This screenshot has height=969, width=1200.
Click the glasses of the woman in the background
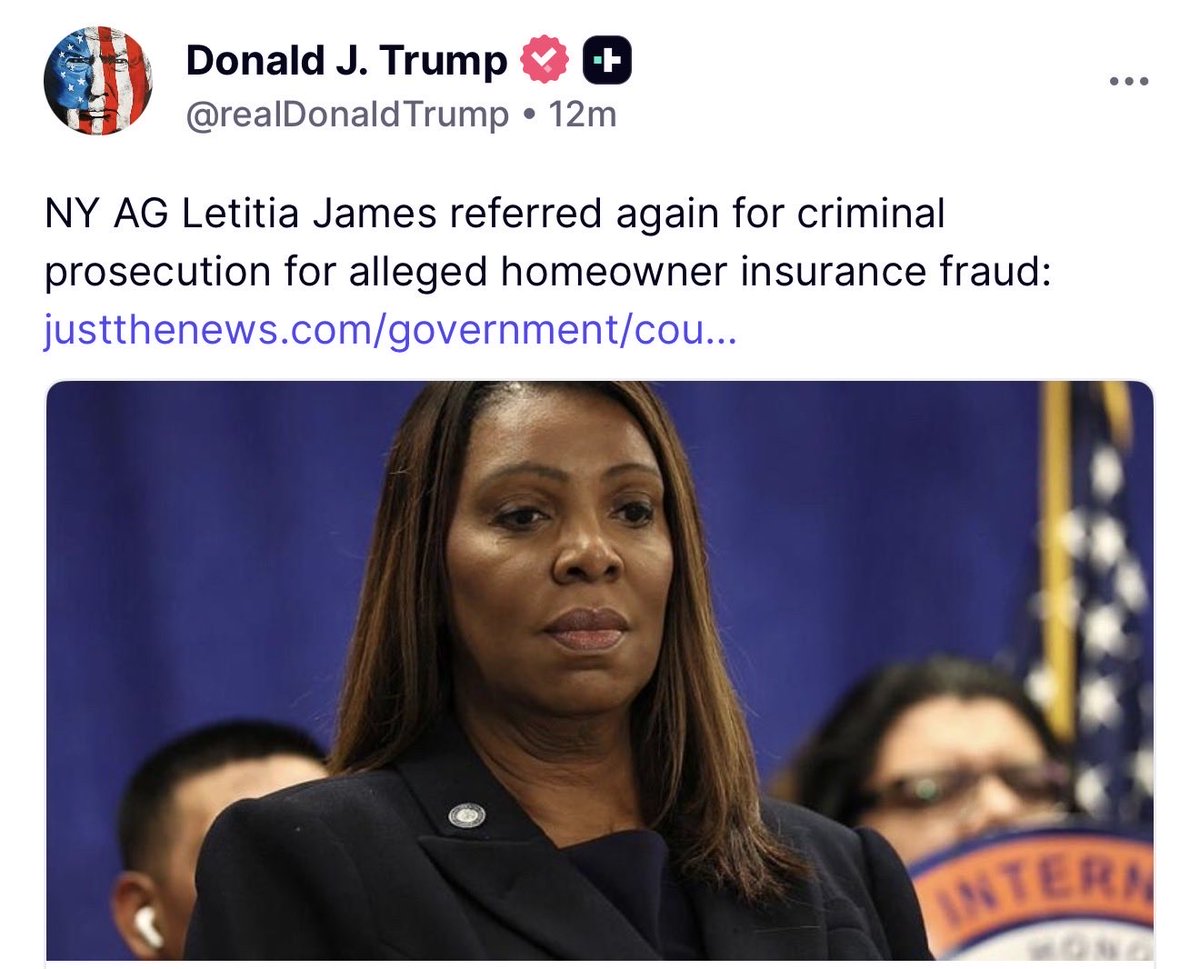(x=960, y=787)
